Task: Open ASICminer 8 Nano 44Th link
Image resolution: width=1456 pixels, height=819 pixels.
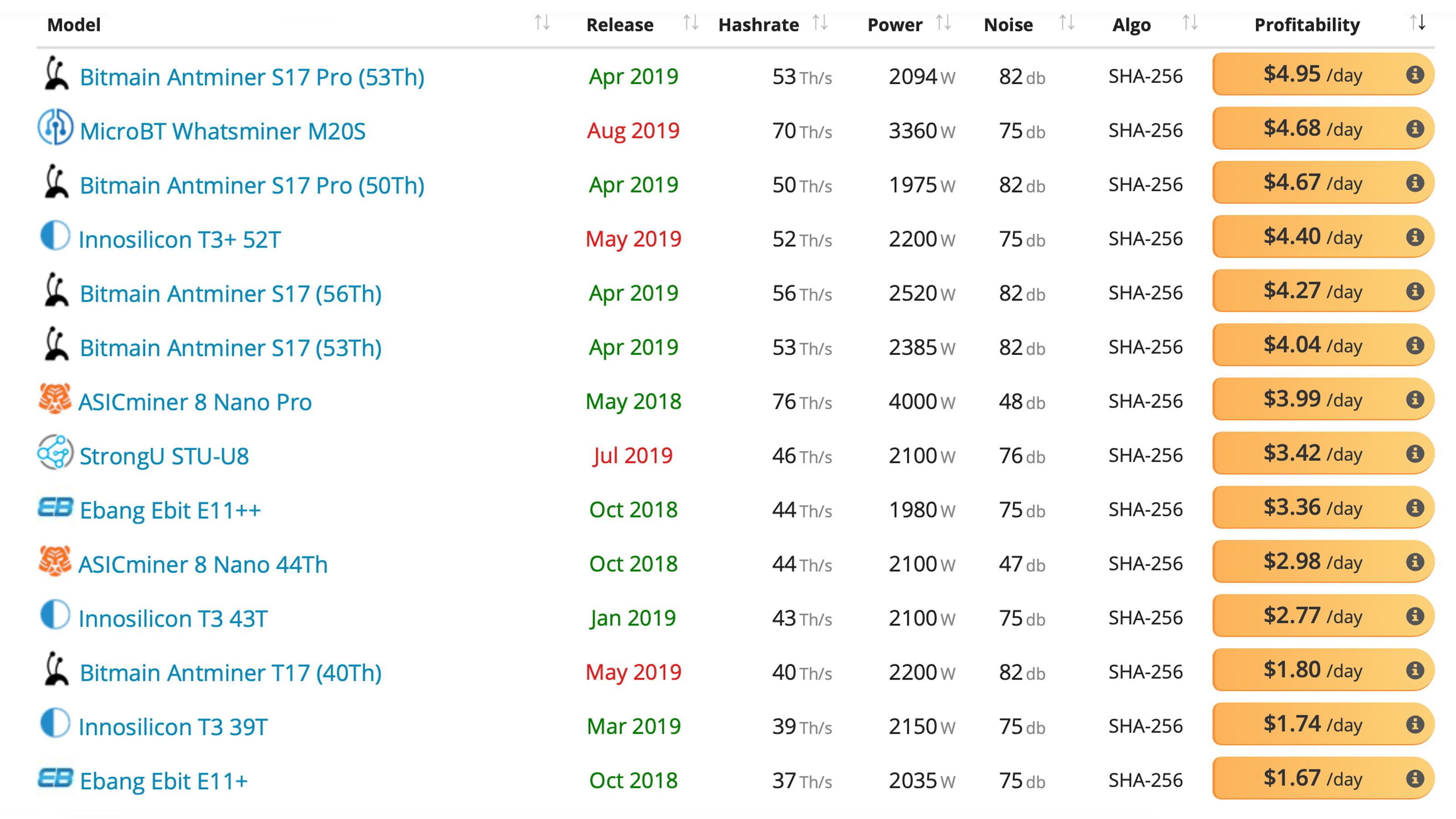Action: pyautogui.click(x=203, y=564)
